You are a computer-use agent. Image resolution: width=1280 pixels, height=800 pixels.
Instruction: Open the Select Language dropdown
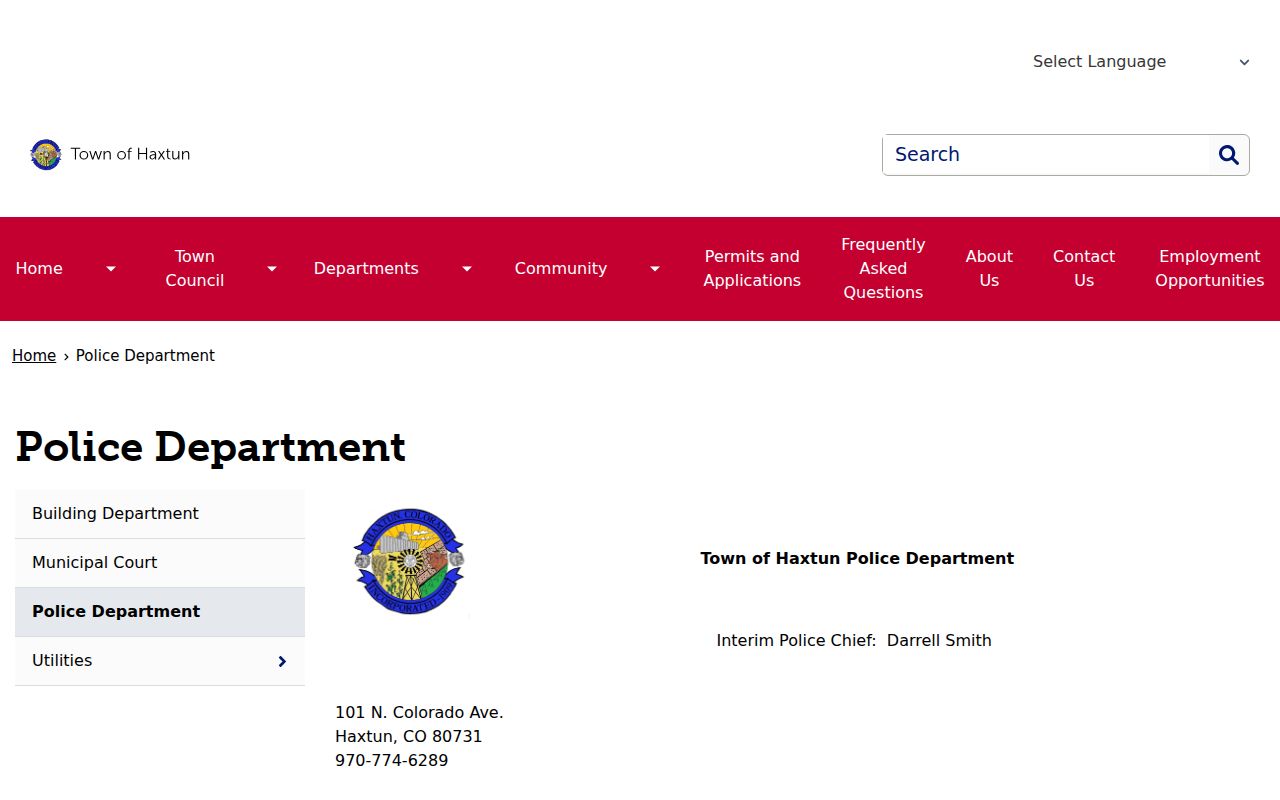point(1140,62)
